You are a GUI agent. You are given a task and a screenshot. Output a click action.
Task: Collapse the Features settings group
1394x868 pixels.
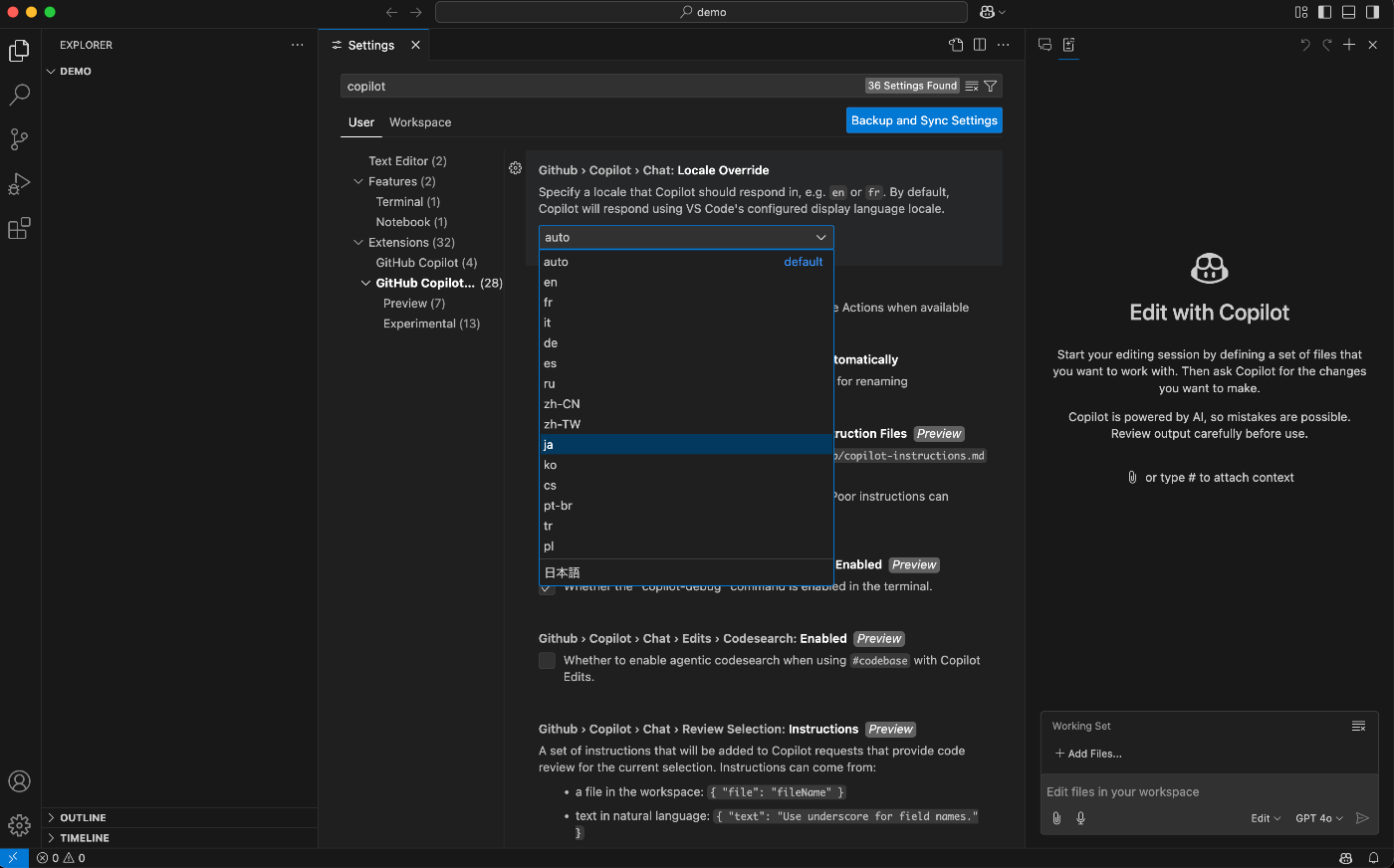tap(358, 181)
